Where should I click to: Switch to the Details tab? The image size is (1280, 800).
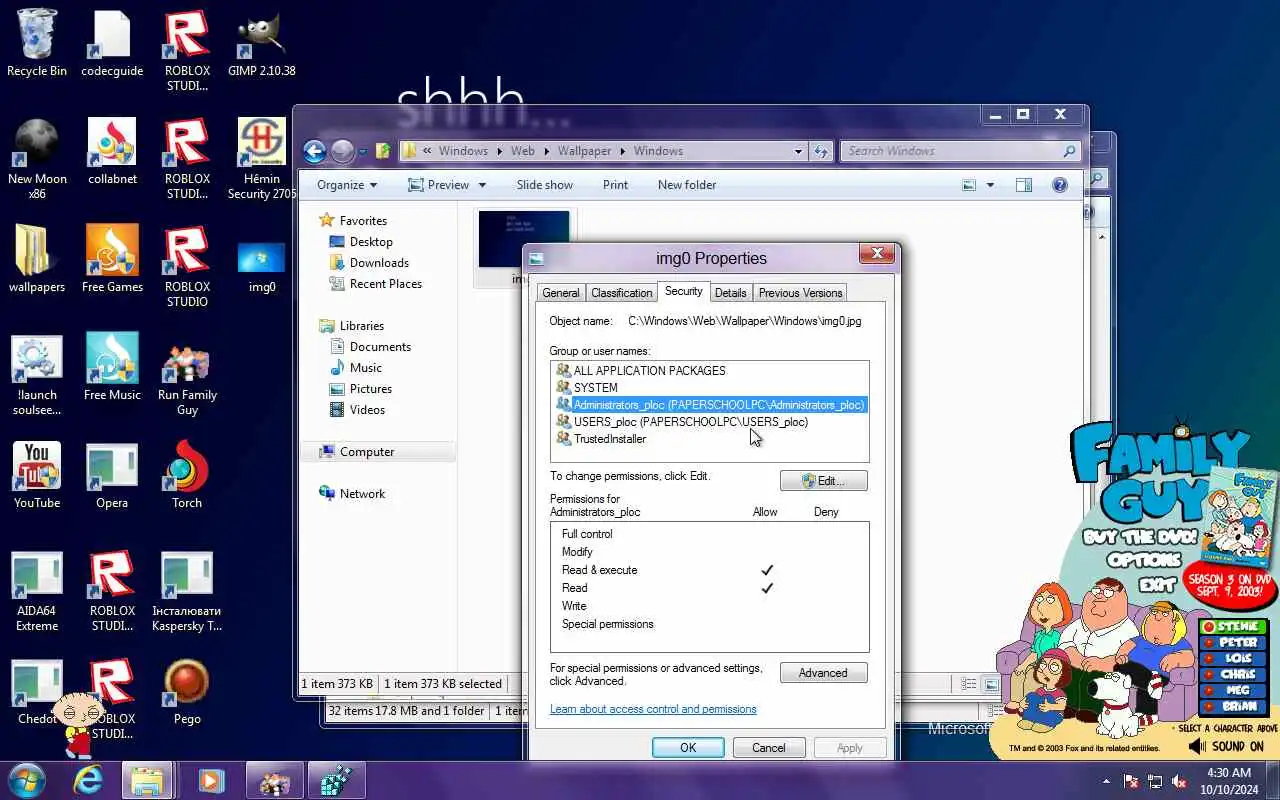730,293
